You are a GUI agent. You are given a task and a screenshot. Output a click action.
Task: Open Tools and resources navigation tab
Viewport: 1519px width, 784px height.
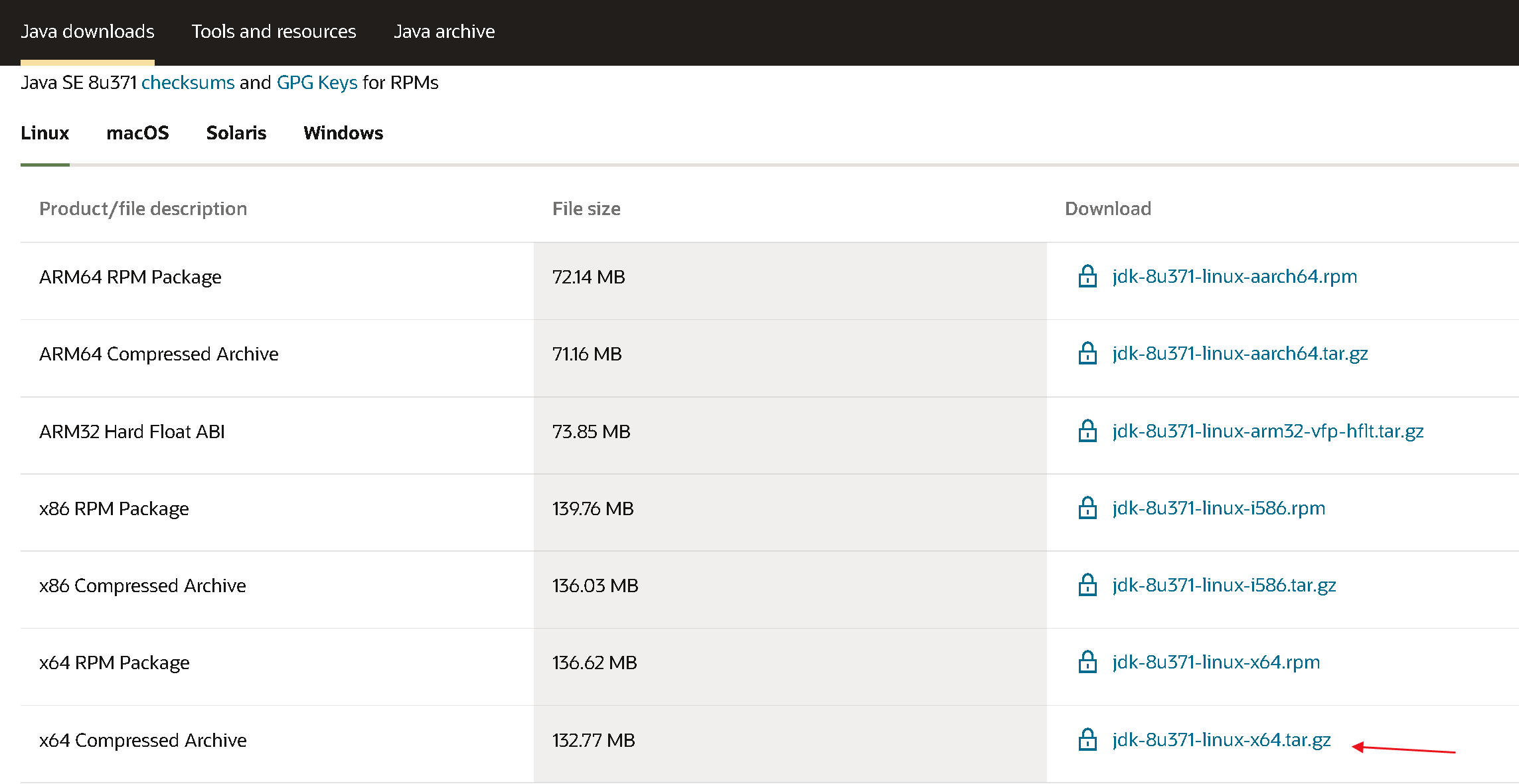[274, 31]
